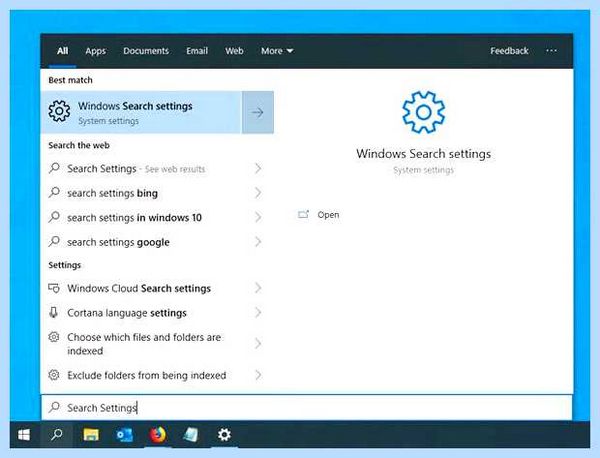Expand chevron for Search Settings web results
Viewport: 600px width, 458px height.
pyautogui.click(x=258, y=168)
